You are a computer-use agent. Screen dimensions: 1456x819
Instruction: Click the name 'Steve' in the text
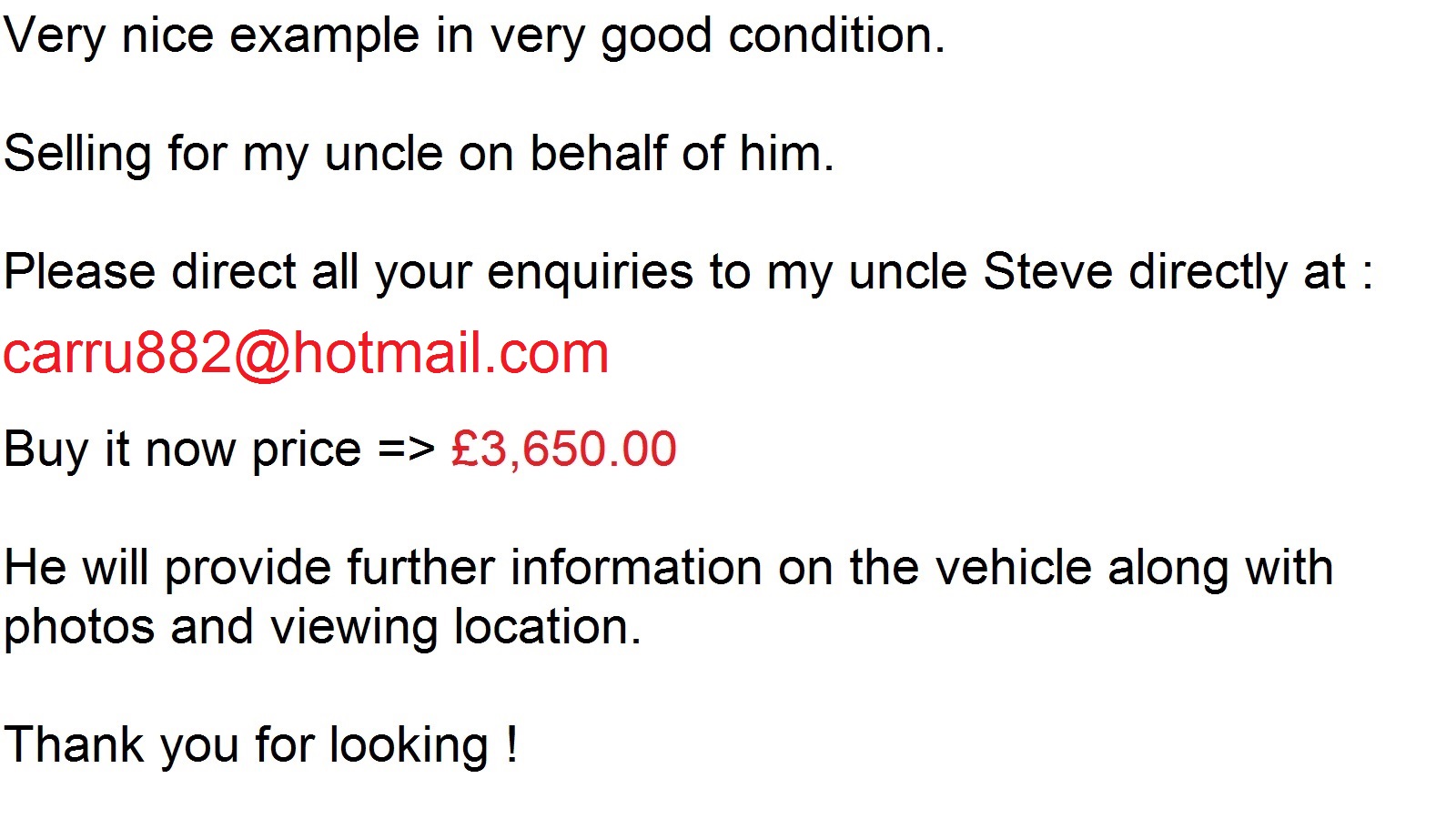(x=1048, y=272)
